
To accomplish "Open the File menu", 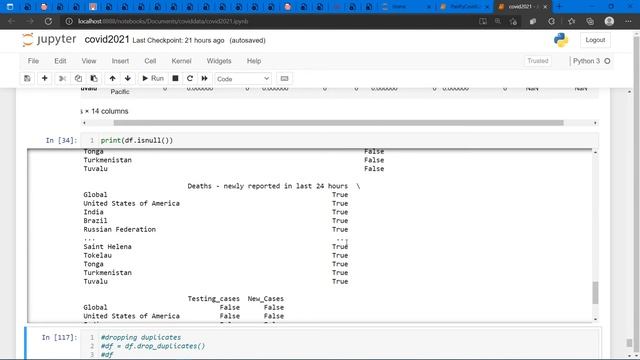I will (33, 61).
